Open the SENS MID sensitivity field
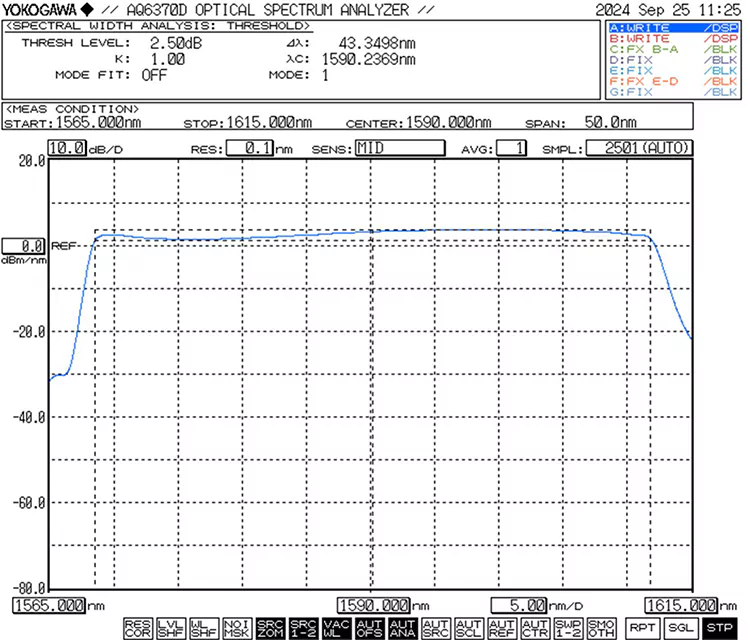Screen dimensions: 750x640 coord(402,149)
